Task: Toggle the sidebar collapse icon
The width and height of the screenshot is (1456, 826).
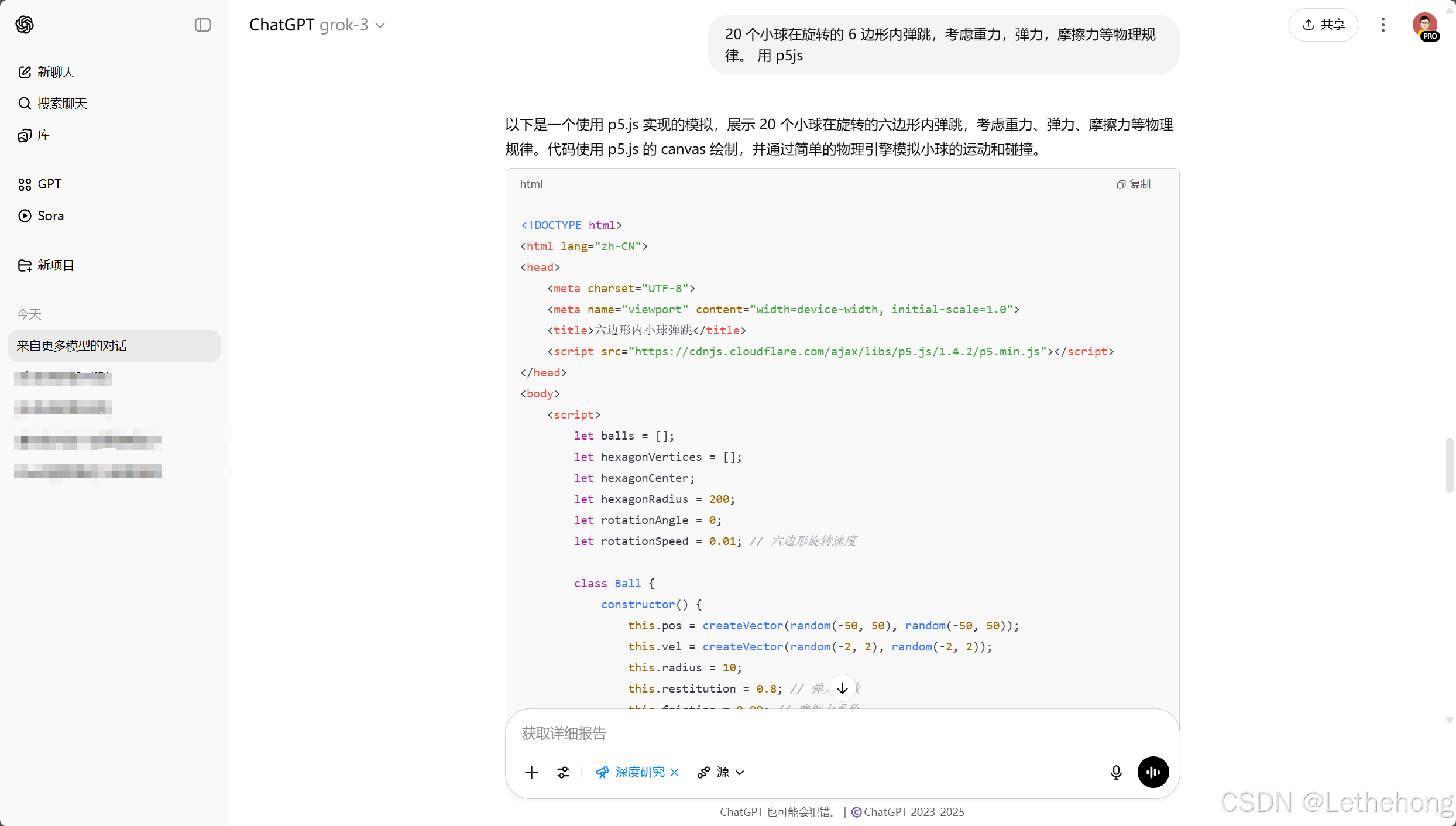Action: 202,25
